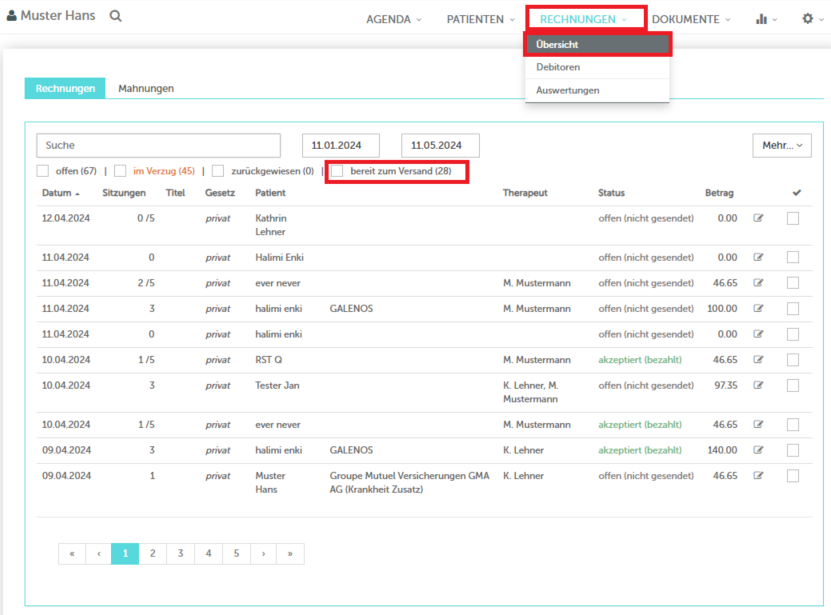Open the Mehr... dropdown
831x615 pixels.
coord(782,145)
